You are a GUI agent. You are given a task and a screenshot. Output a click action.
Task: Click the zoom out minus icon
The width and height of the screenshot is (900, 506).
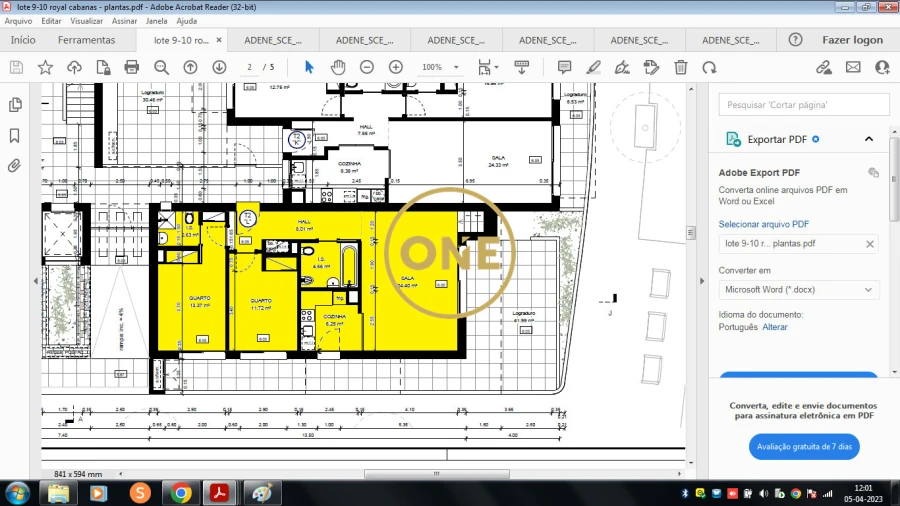pos(367,67)
